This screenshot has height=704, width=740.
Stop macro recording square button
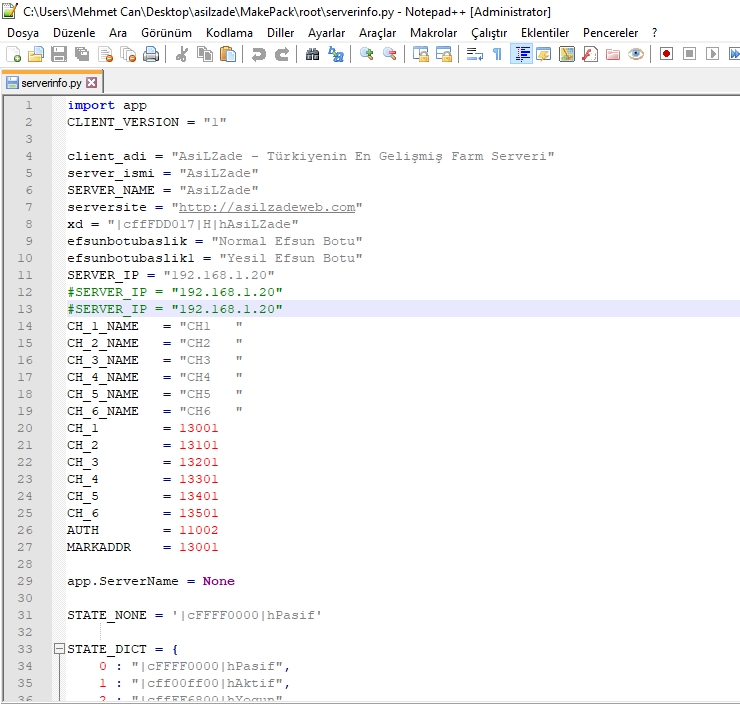(690, 54)
